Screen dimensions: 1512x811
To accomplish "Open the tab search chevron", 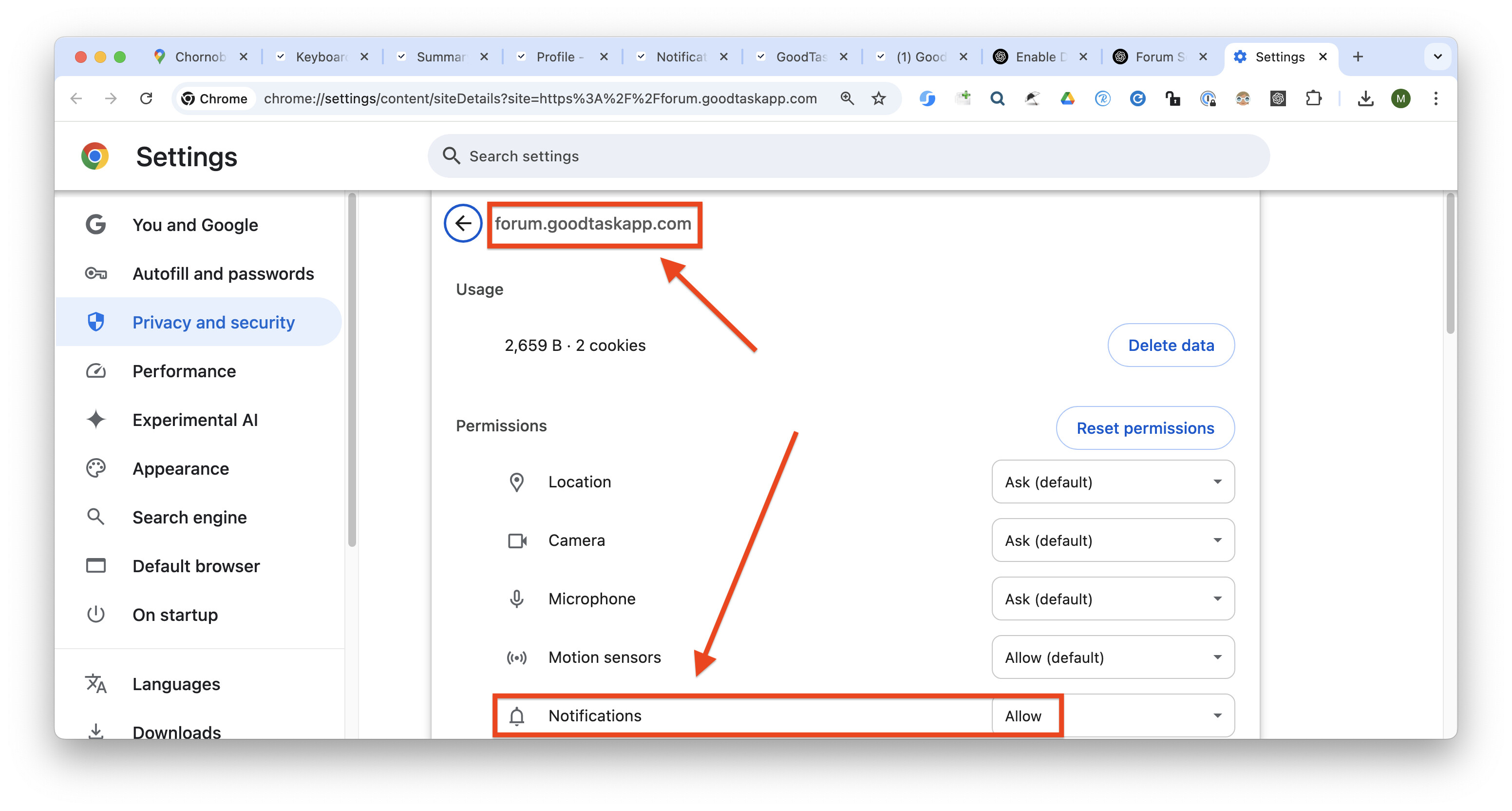I will (x=1437, y=57).
